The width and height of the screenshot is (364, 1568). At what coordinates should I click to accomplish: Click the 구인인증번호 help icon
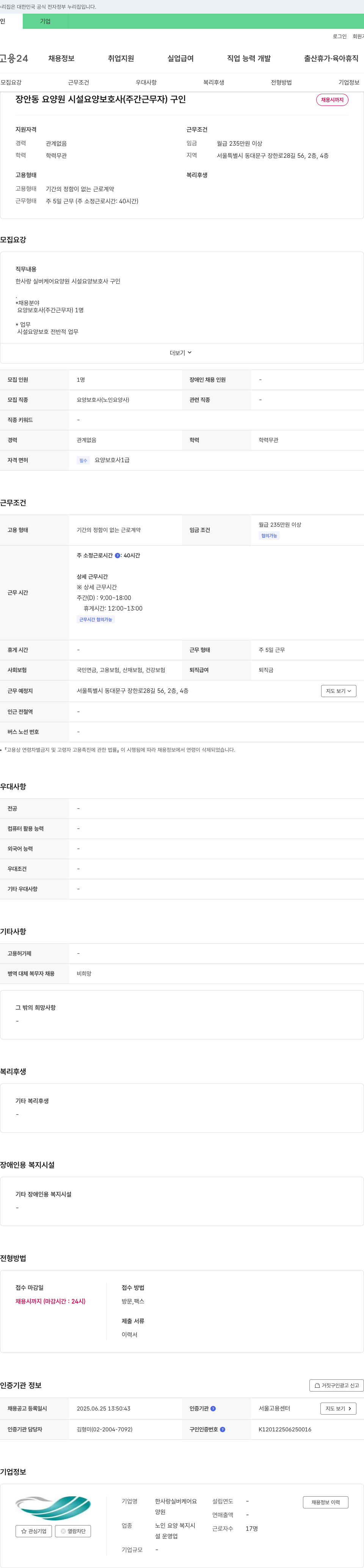222,1429
